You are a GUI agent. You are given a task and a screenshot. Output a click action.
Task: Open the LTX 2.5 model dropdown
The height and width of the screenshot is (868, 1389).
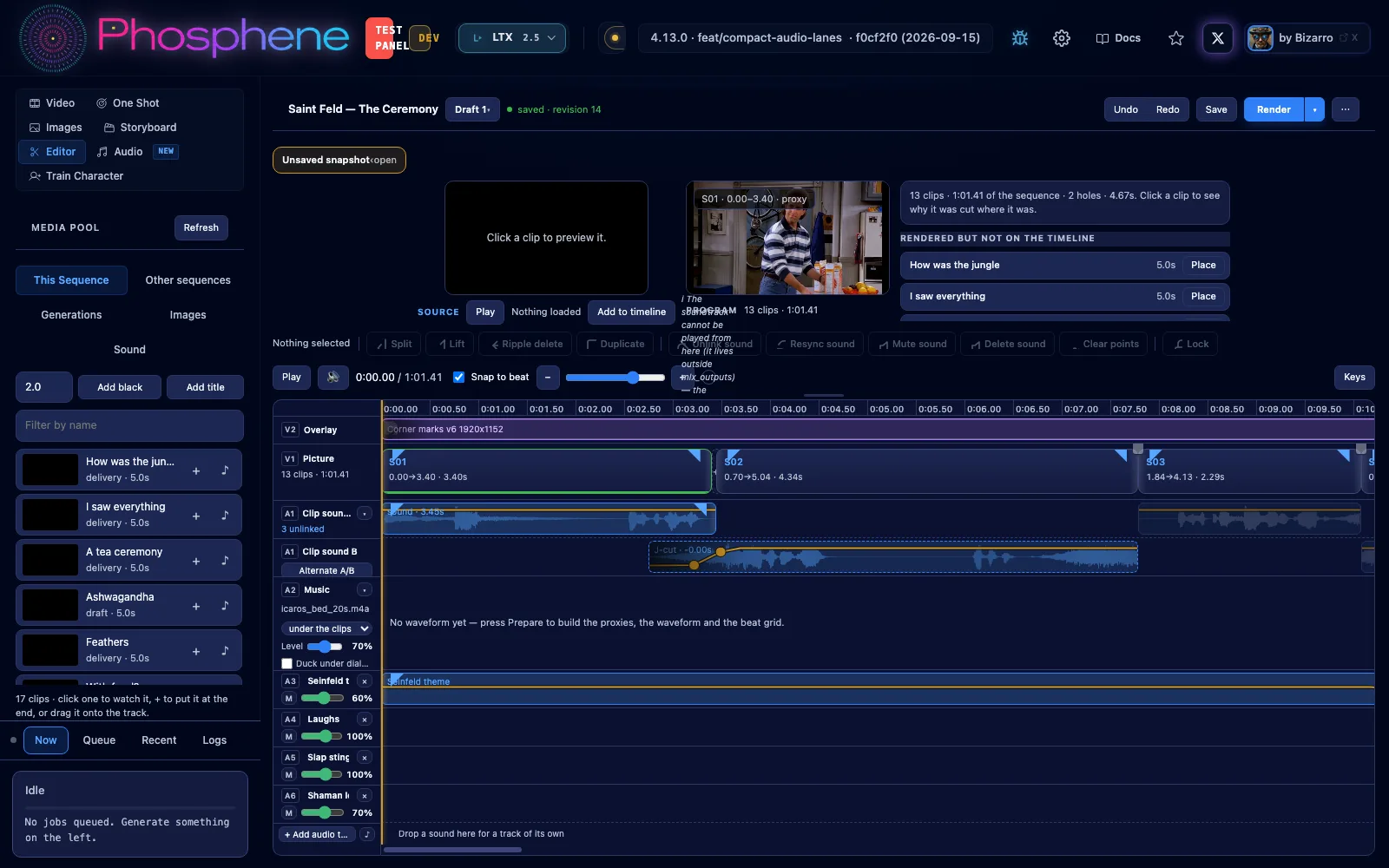point(512,38)
